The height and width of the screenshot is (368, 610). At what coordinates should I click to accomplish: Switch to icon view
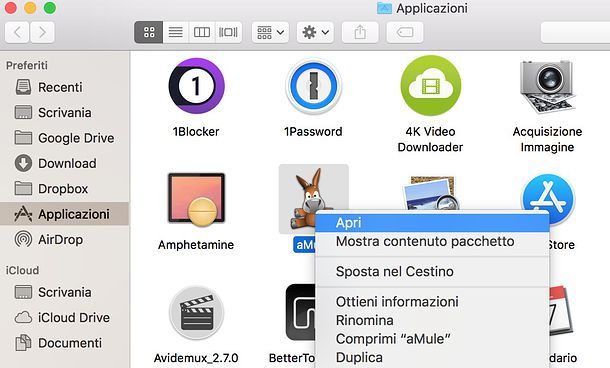(149, 32)
